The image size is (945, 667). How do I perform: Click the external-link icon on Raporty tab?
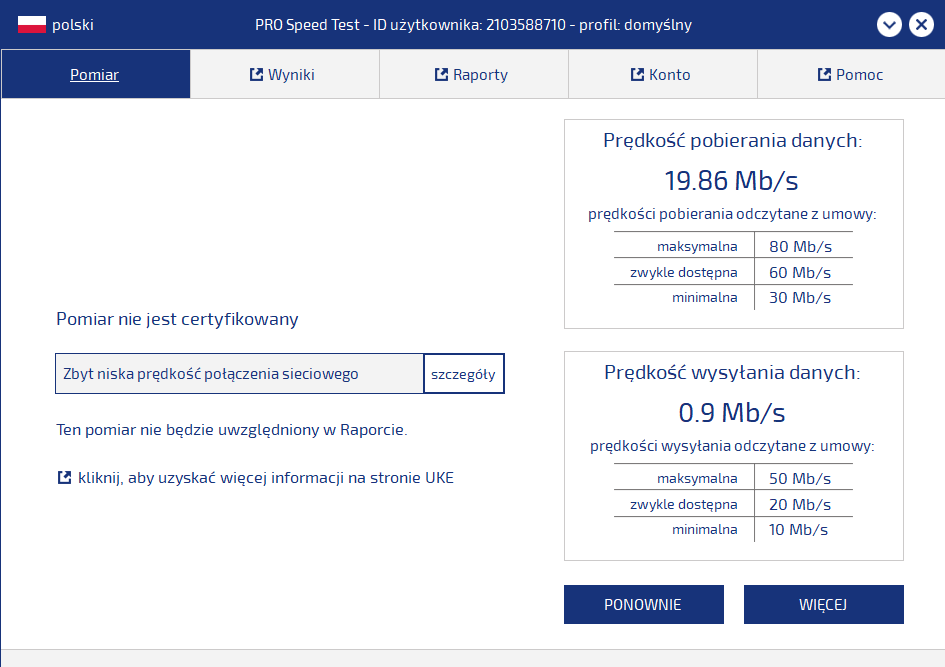441,74
